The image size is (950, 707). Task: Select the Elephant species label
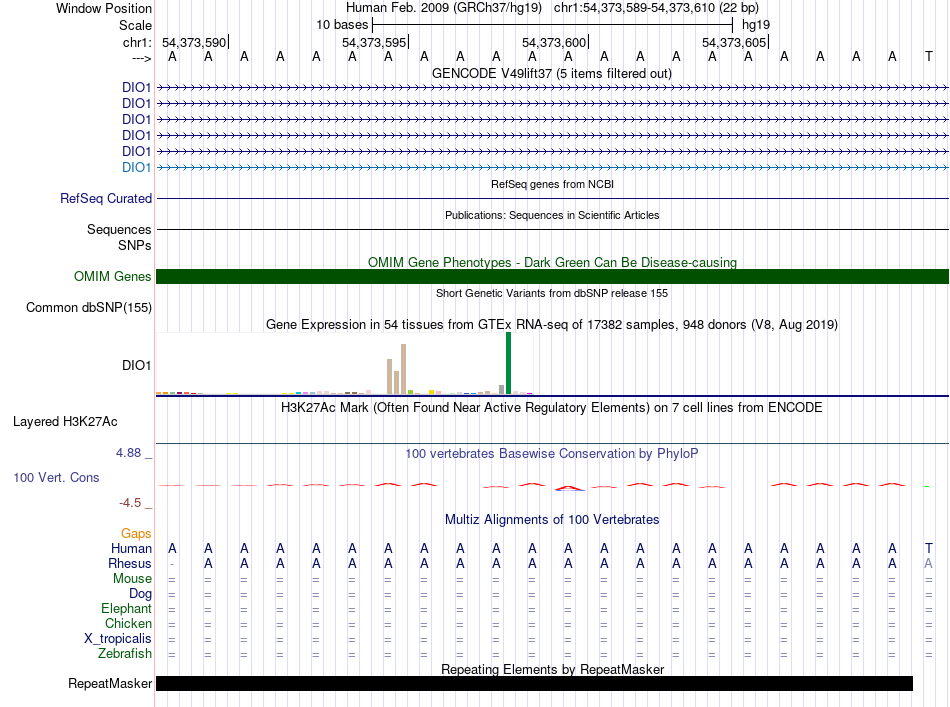click(x=126, y=609)
